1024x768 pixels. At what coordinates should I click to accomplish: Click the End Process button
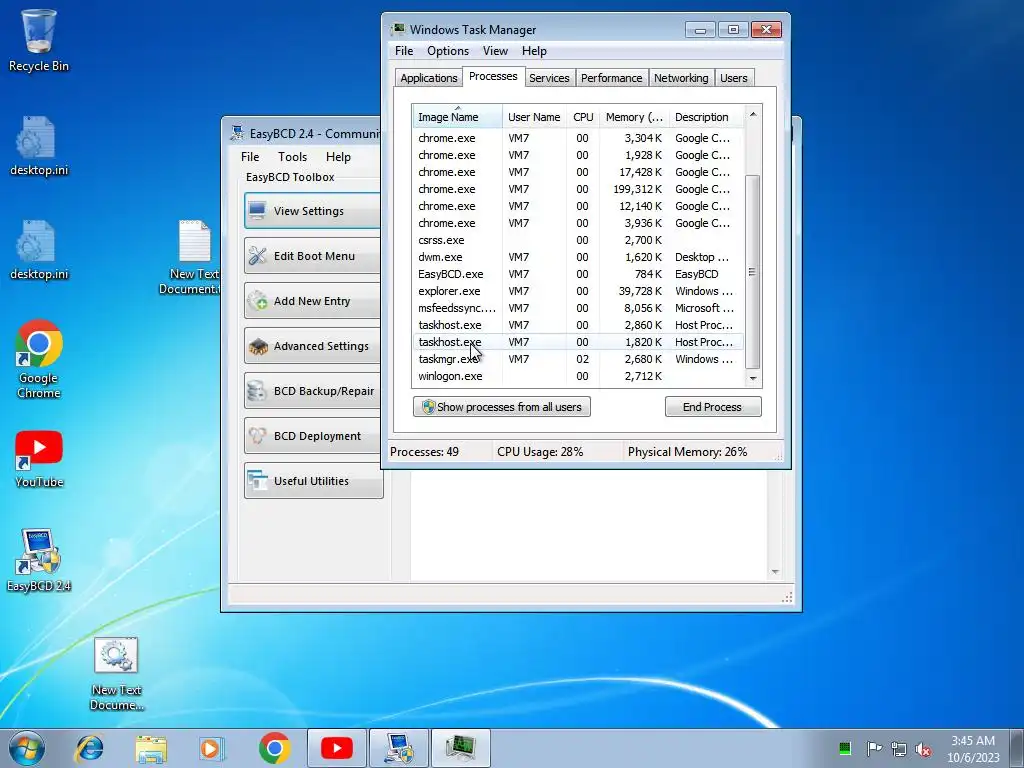pos(712,407)
